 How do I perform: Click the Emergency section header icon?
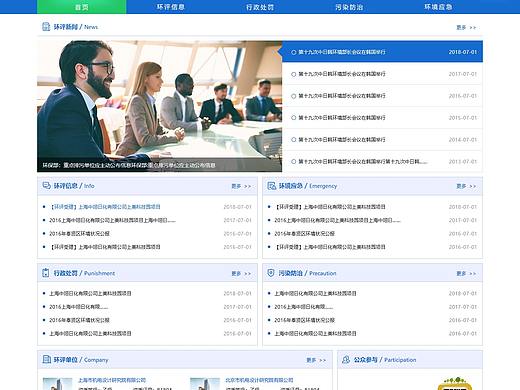272,186
